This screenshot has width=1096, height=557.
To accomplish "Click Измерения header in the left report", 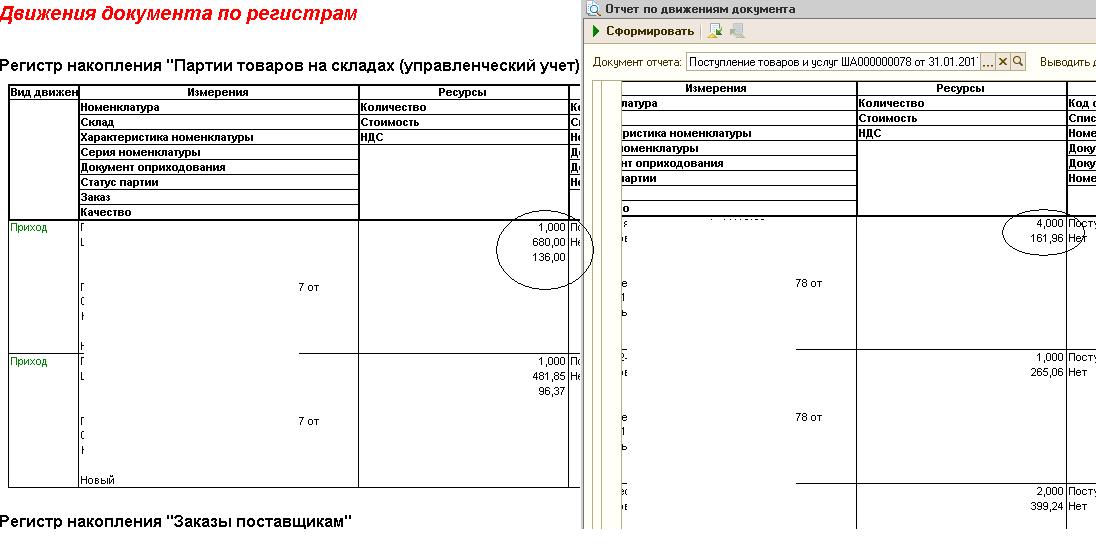I will pyautogui.click(x=218, y=92).
